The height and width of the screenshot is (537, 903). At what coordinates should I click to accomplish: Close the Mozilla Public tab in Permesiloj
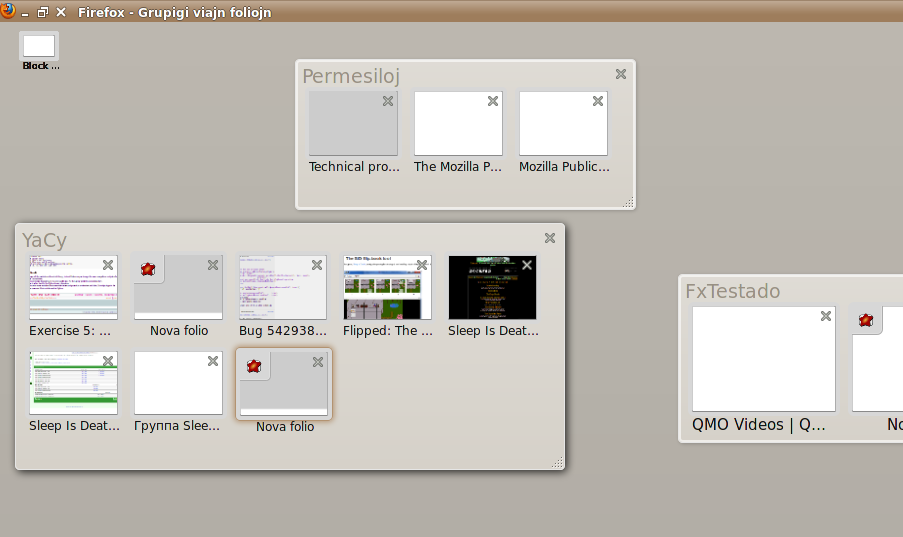point(598,101)
